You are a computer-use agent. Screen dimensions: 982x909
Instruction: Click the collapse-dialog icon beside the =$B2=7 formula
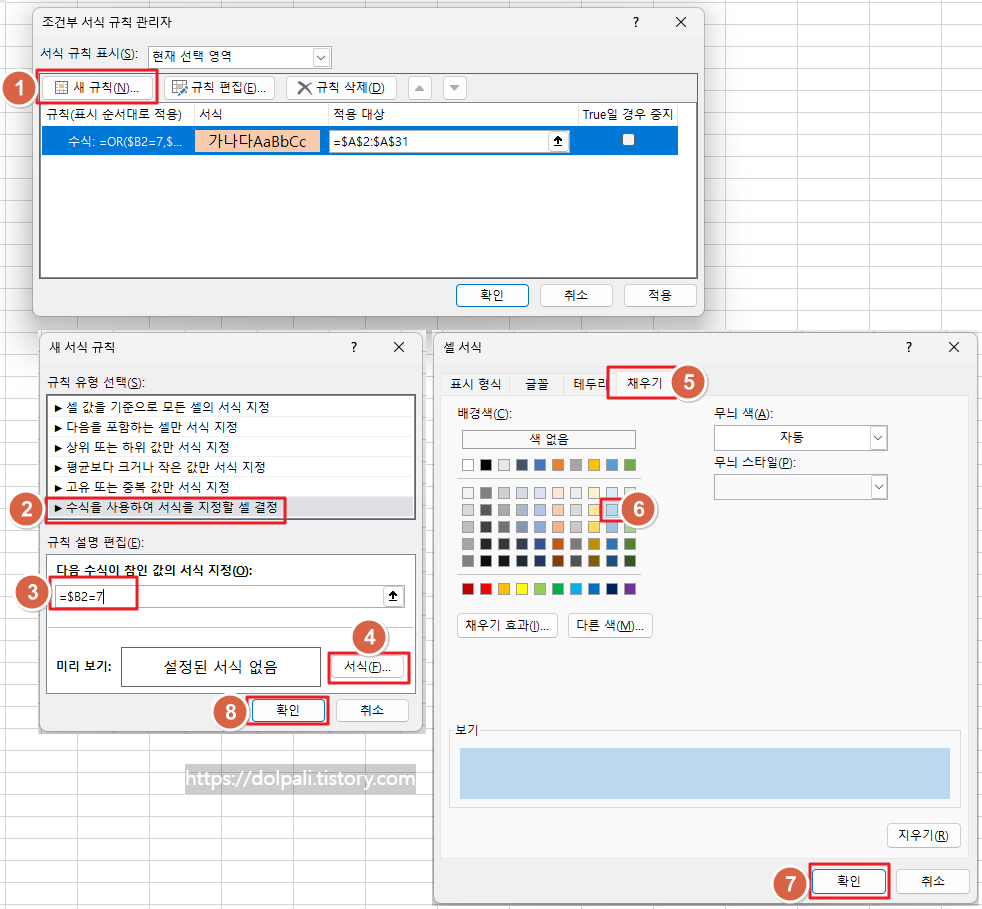point(393,596)
